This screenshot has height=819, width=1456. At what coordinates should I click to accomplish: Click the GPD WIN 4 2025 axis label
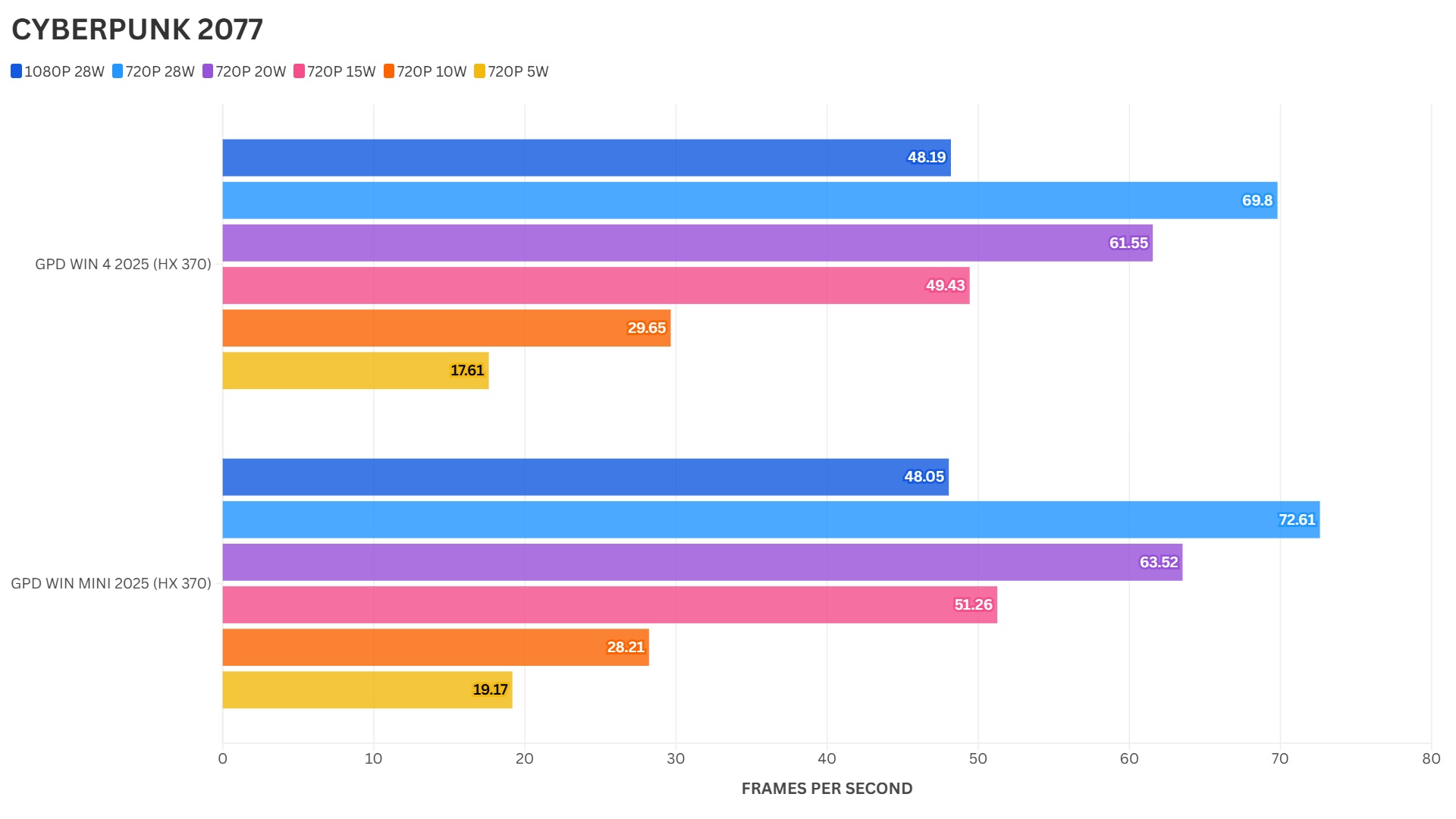click(x=123, y=265)
